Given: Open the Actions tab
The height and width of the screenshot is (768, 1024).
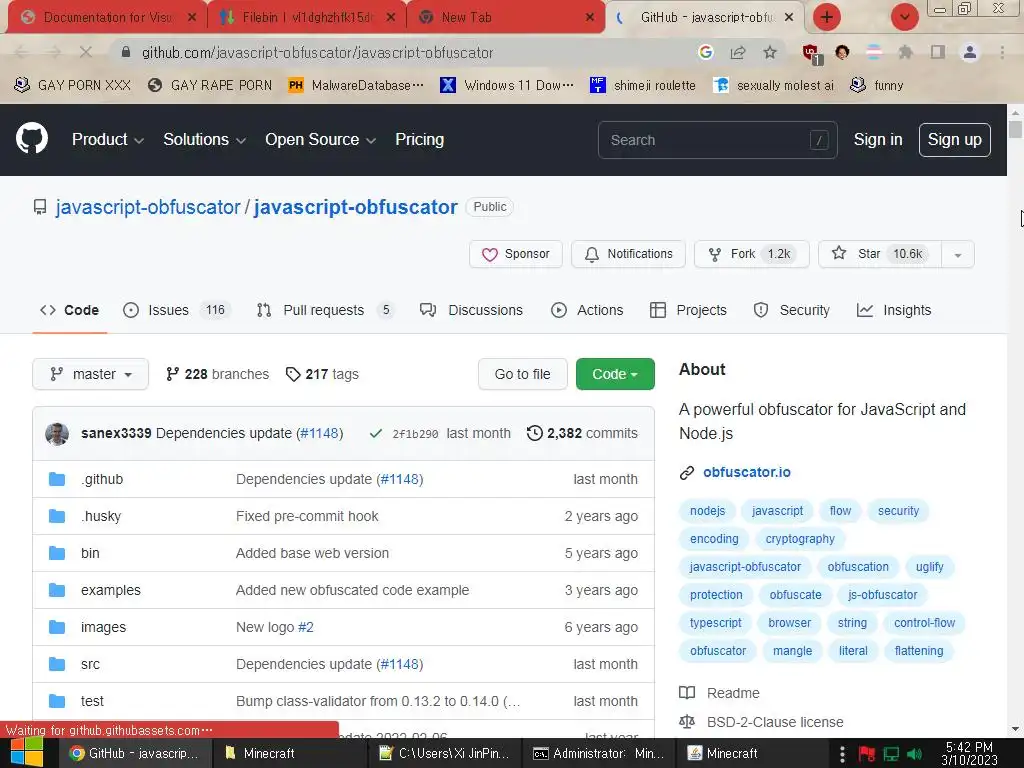Looking at the screenshot, I should pyautogui.click(x=587, y=310).
